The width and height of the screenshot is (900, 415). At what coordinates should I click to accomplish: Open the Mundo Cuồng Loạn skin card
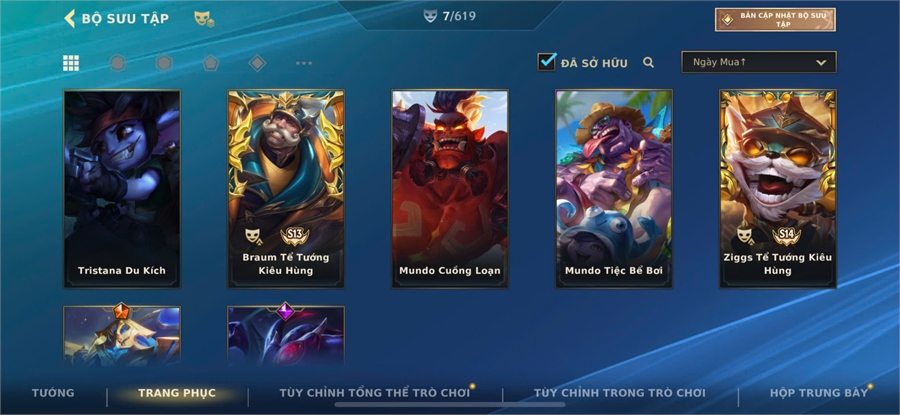(x=450, y=189)
